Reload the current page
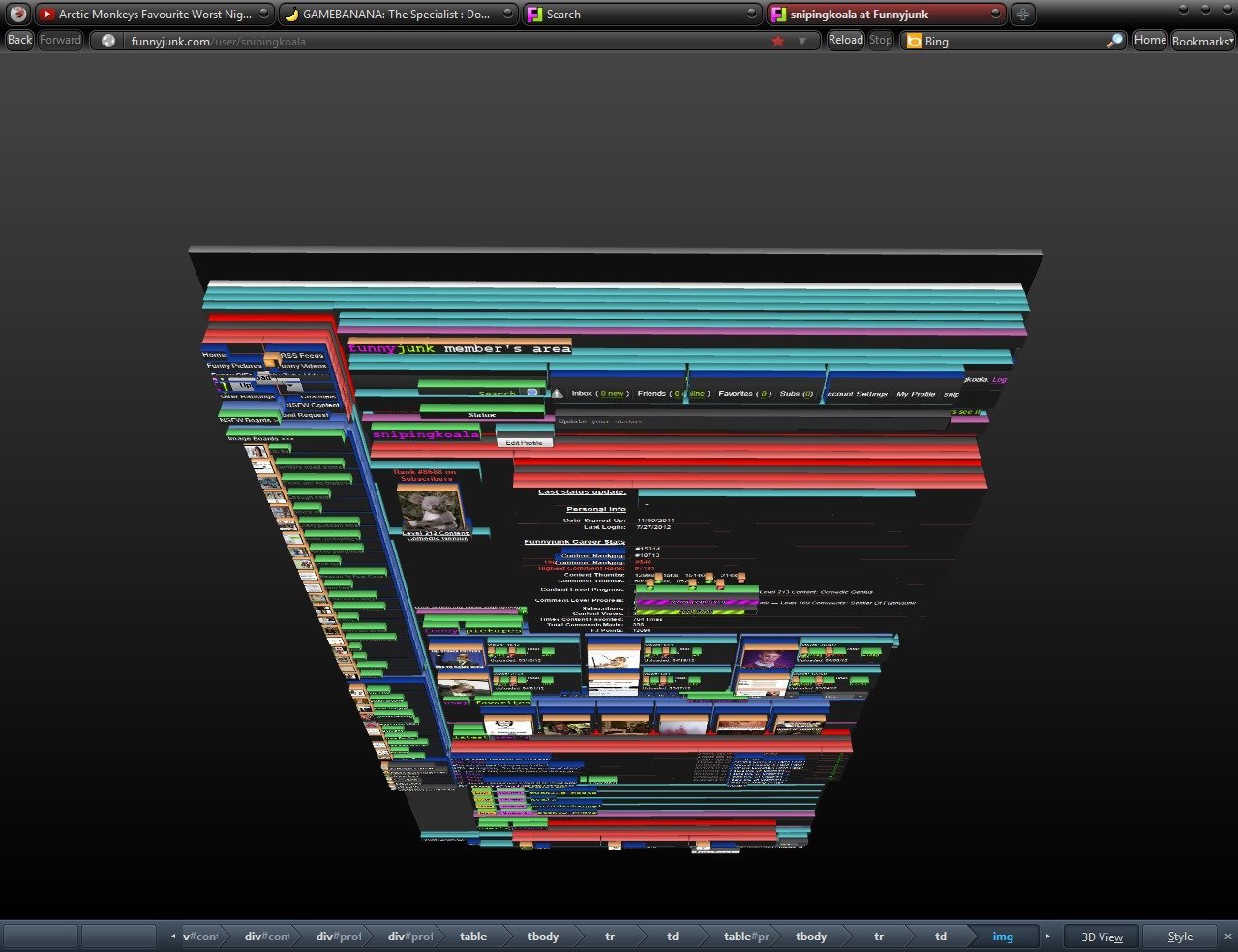This screenshot has height=952, width=1238. (x=845, y=40)
